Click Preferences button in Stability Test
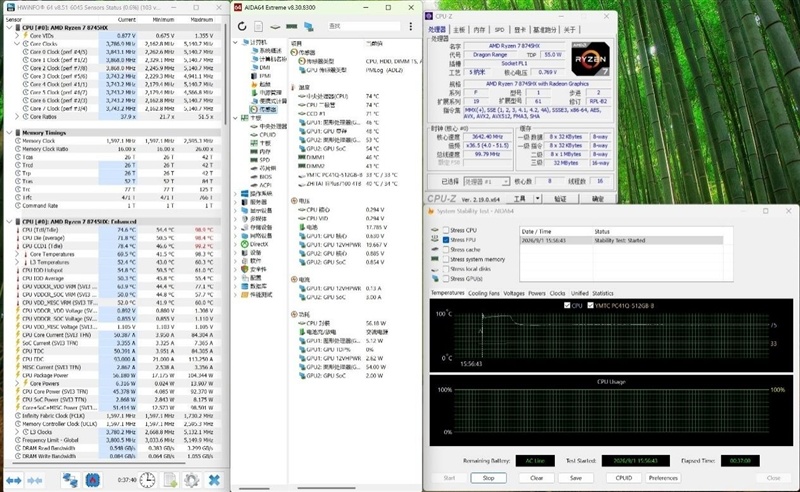The image size is (800, 492). [663, 478]
